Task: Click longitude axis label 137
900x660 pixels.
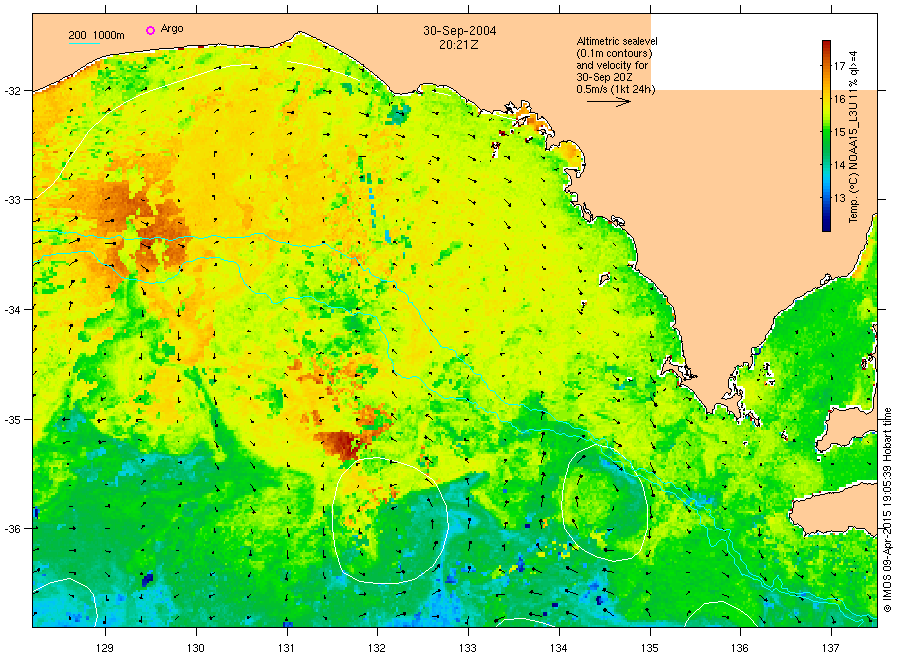Action: point(831,648)
